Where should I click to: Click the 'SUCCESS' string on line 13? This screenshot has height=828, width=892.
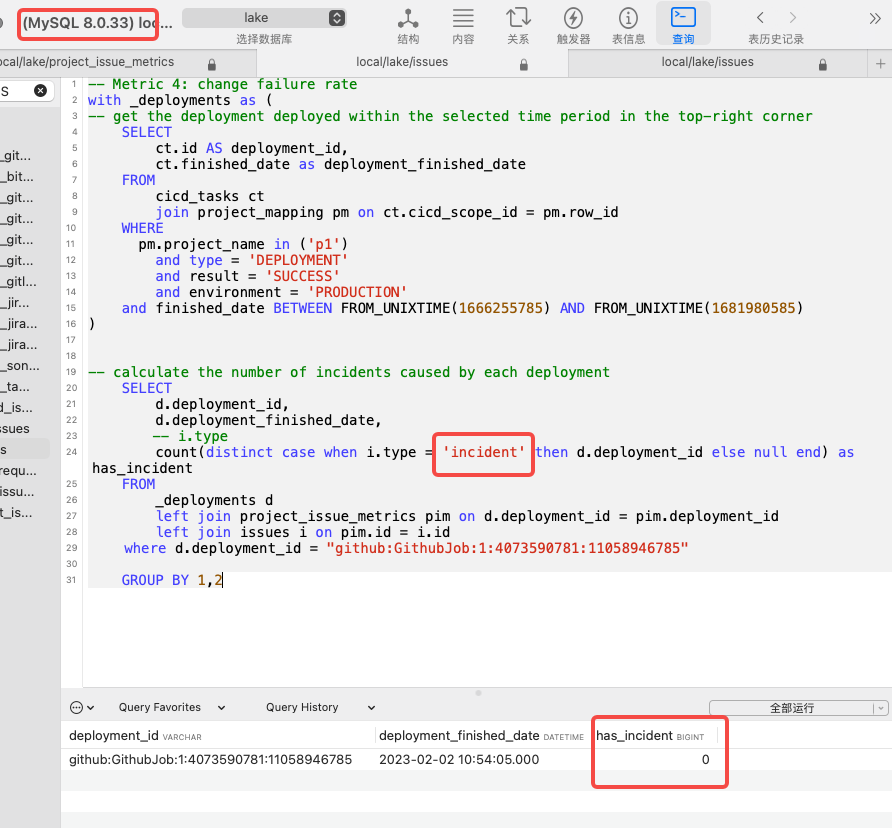click(302, 277)
